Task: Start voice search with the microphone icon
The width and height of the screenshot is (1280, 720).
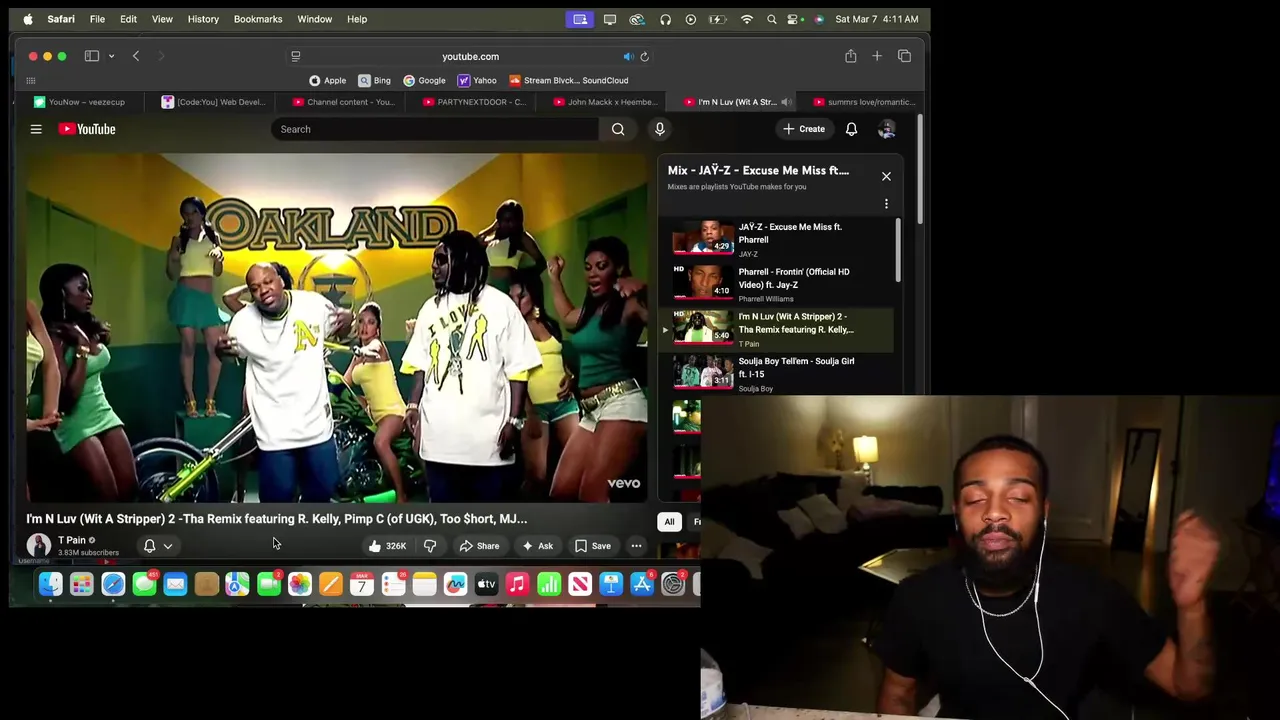Action: click(659, 129)
